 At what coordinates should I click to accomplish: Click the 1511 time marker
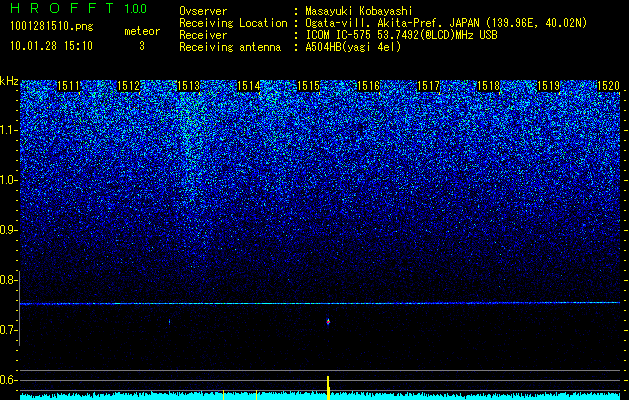(69, 85)
